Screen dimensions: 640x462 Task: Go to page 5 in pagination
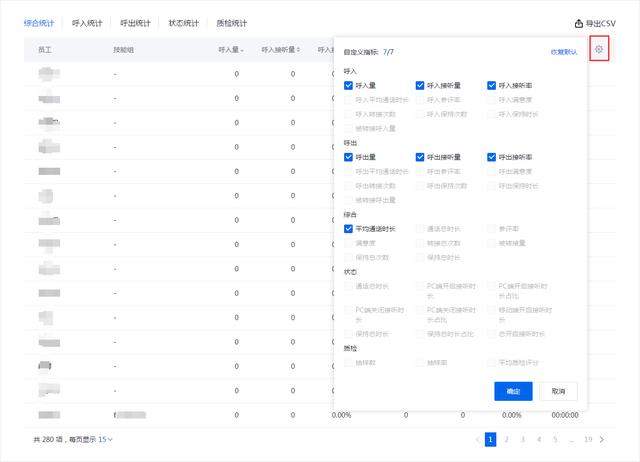(x=555, y=440)
